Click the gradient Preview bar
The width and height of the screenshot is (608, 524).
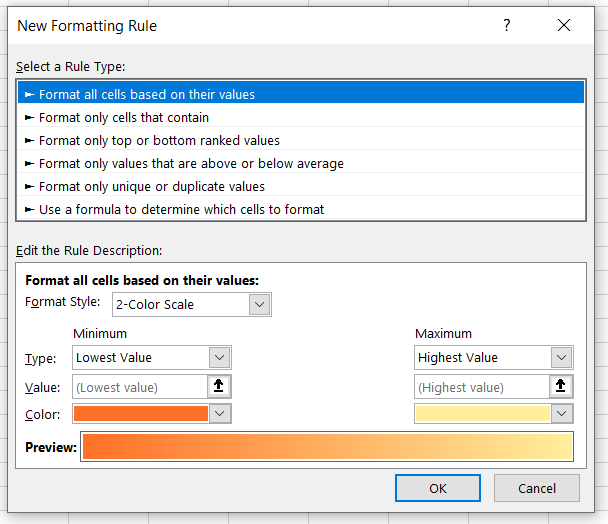(328, 447)
